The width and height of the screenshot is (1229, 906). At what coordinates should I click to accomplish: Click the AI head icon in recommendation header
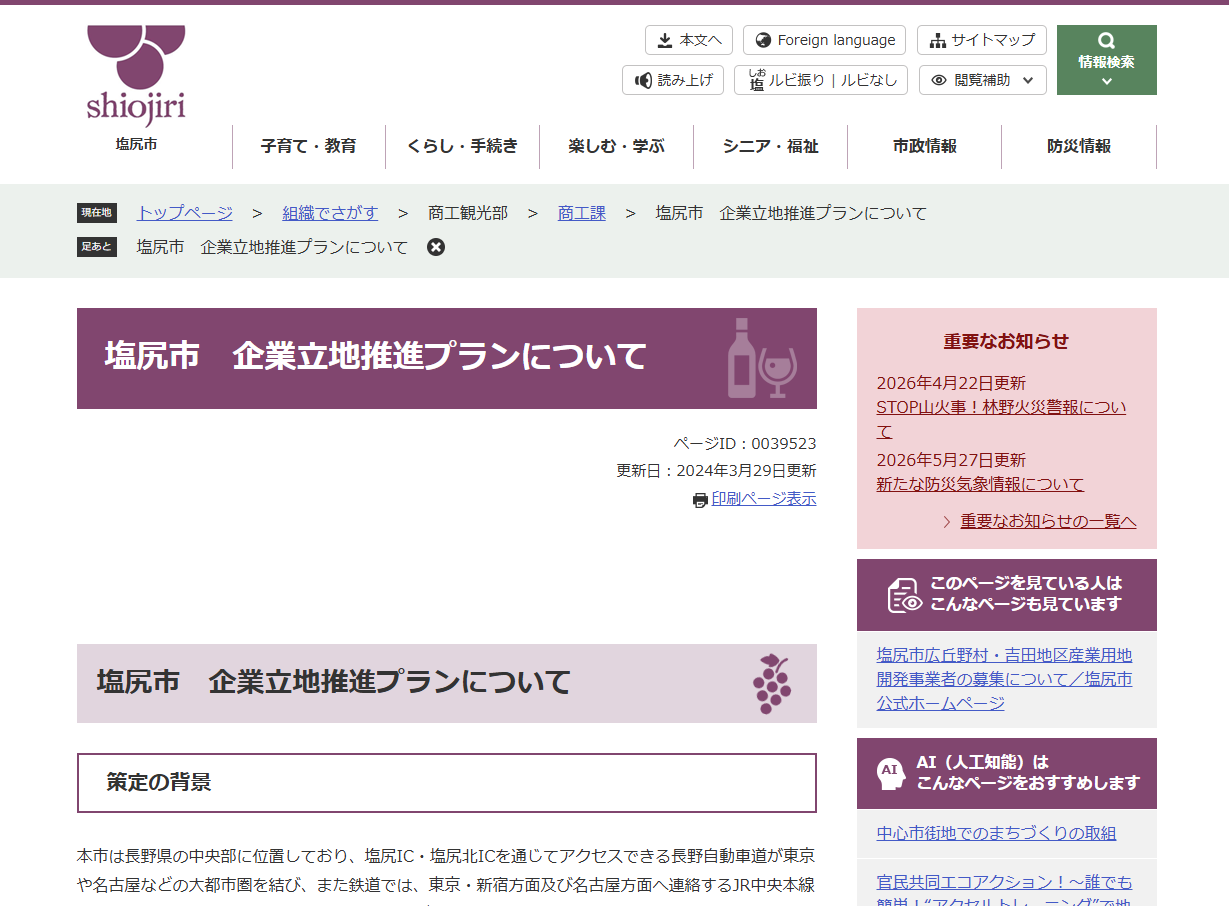890,773
